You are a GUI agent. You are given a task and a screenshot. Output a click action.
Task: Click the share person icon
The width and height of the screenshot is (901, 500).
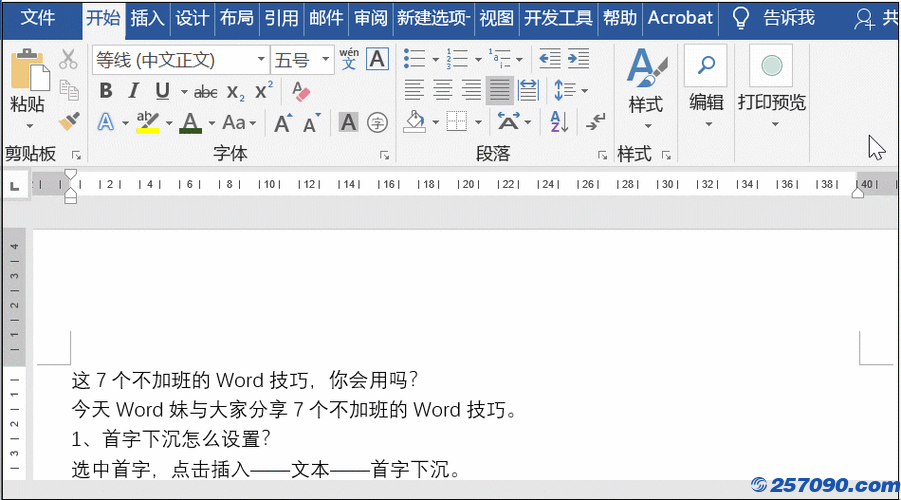tap(864, 19)
